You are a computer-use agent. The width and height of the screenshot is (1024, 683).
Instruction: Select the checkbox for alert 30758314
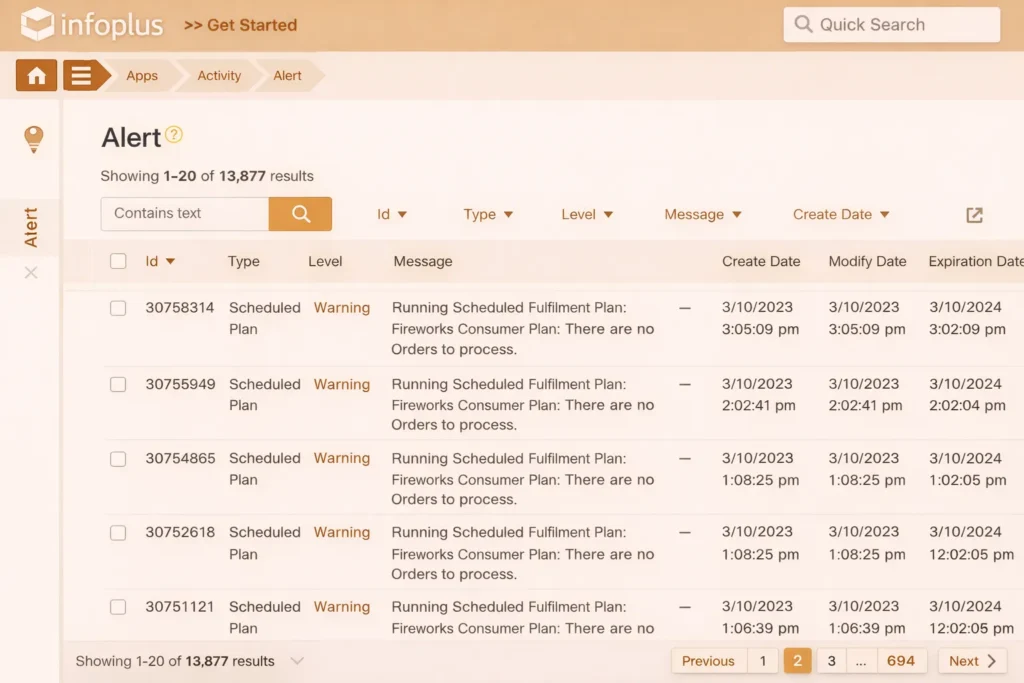coord(118,308)
